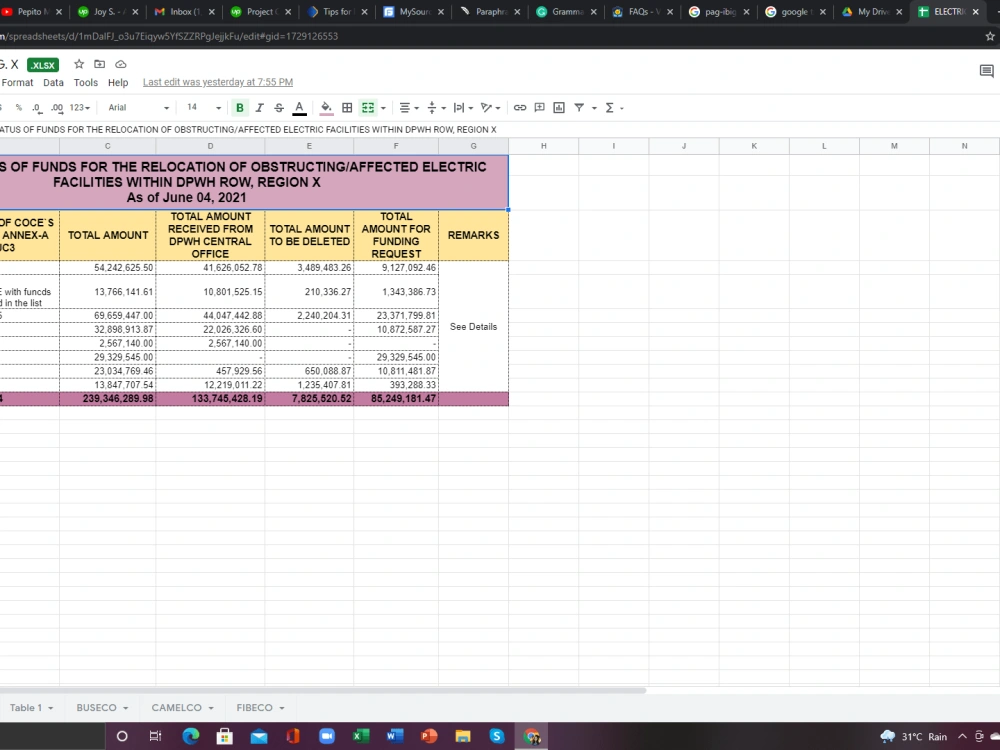Click the horizontal scrollbar

(x=323, y=690)
